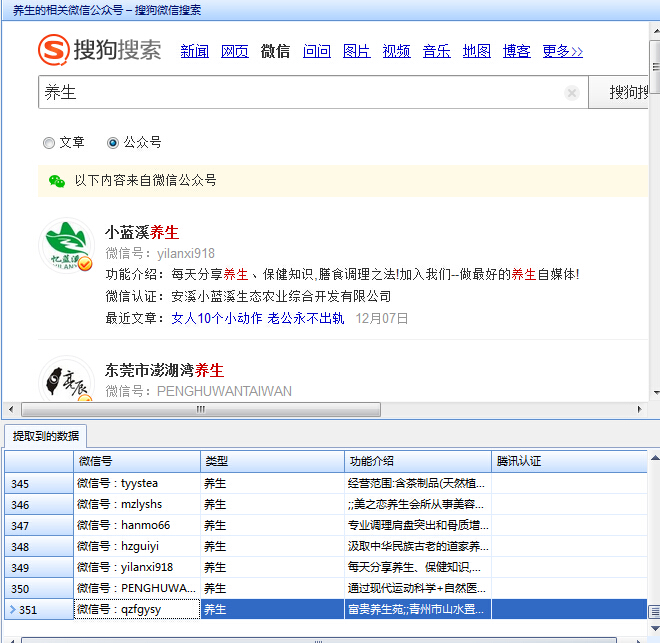Click browser horizontal scrollbar left arrow

(x=11, y=409)
